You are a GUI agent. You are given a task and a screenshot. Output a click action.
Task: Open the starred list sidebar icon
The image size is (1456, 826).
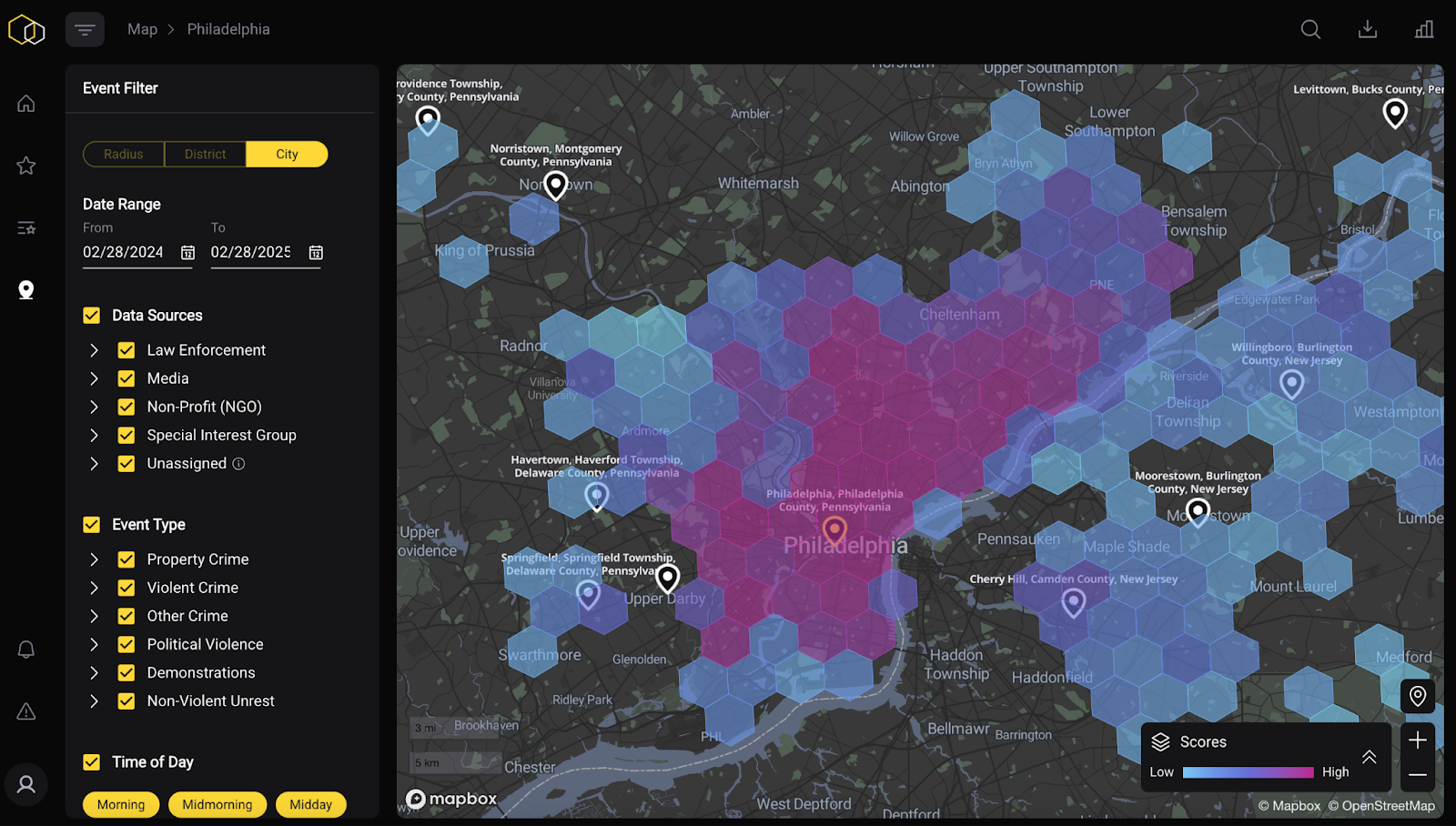point(26,227)
